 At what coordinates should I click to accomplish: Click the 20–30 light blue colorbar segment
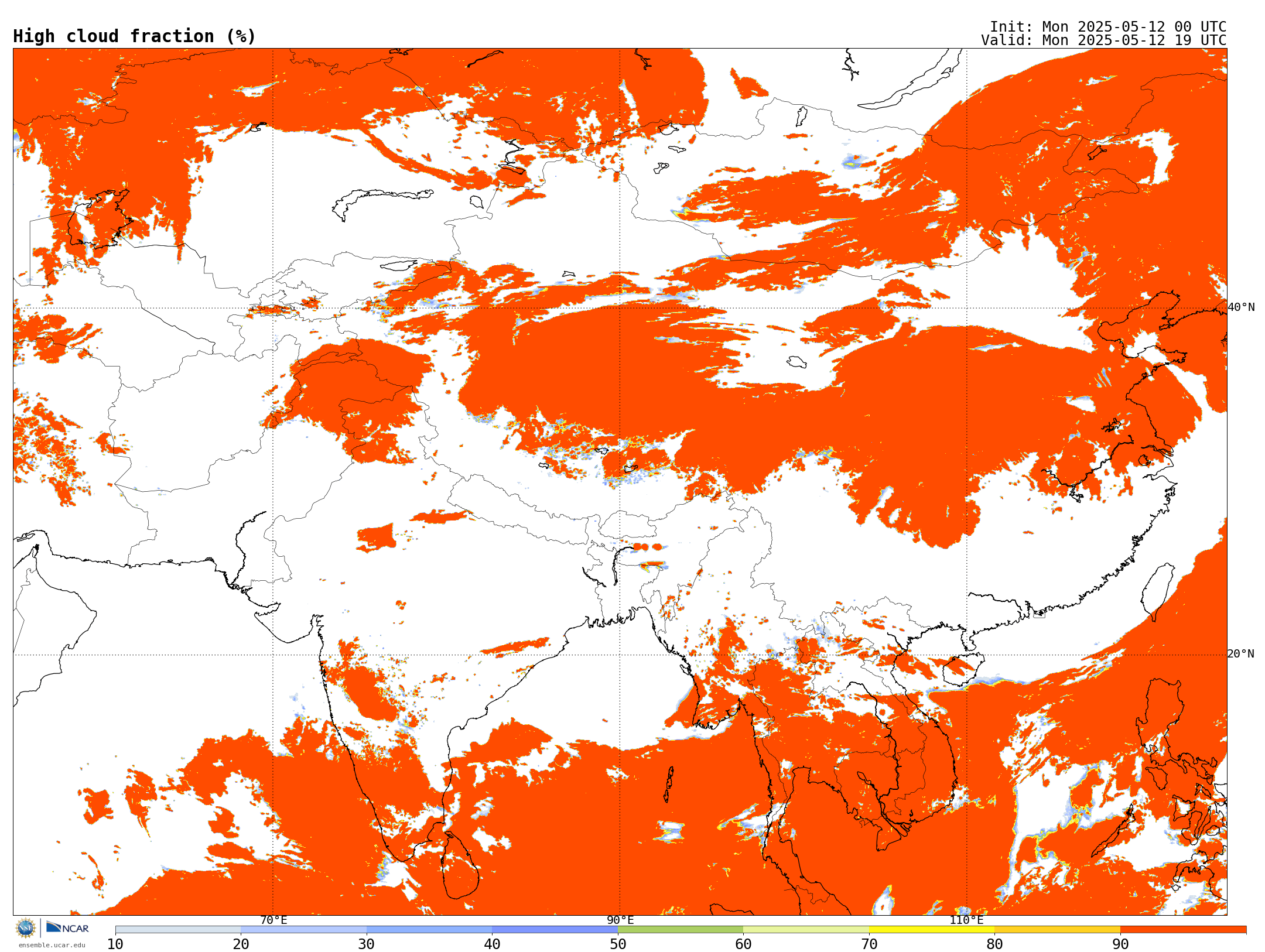303,930
